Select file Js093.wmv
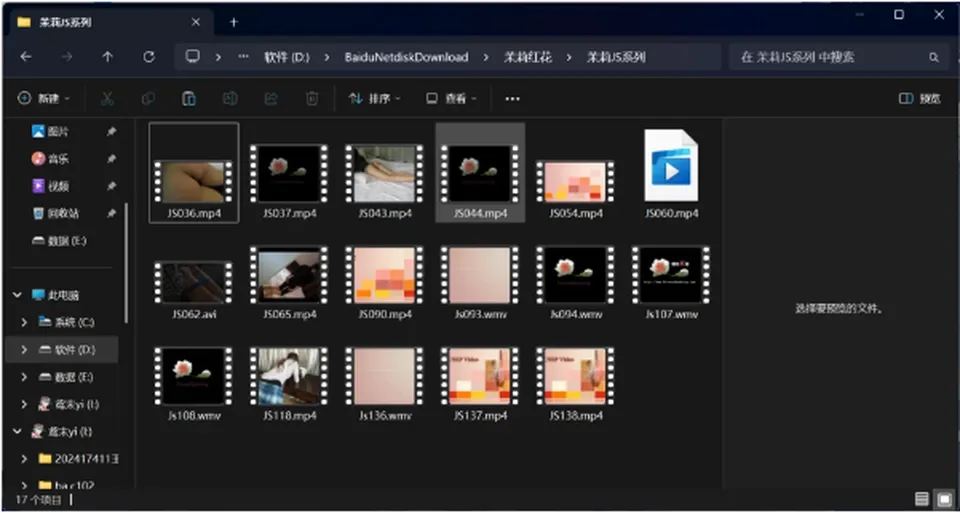 click(x=480, y=282)
